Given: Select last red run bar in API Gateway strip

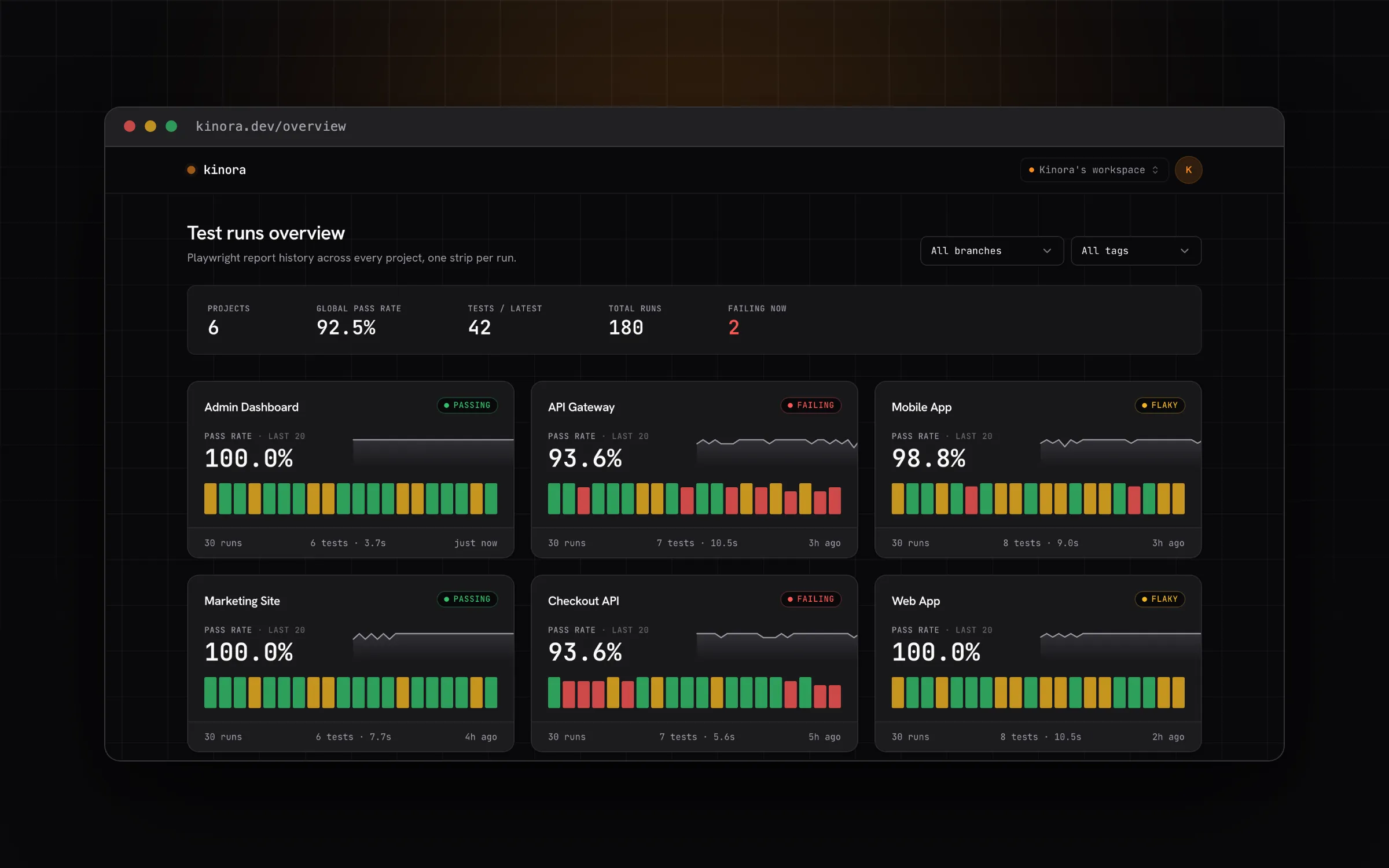Looking at the screenshot, I should [x=835, y=501].
